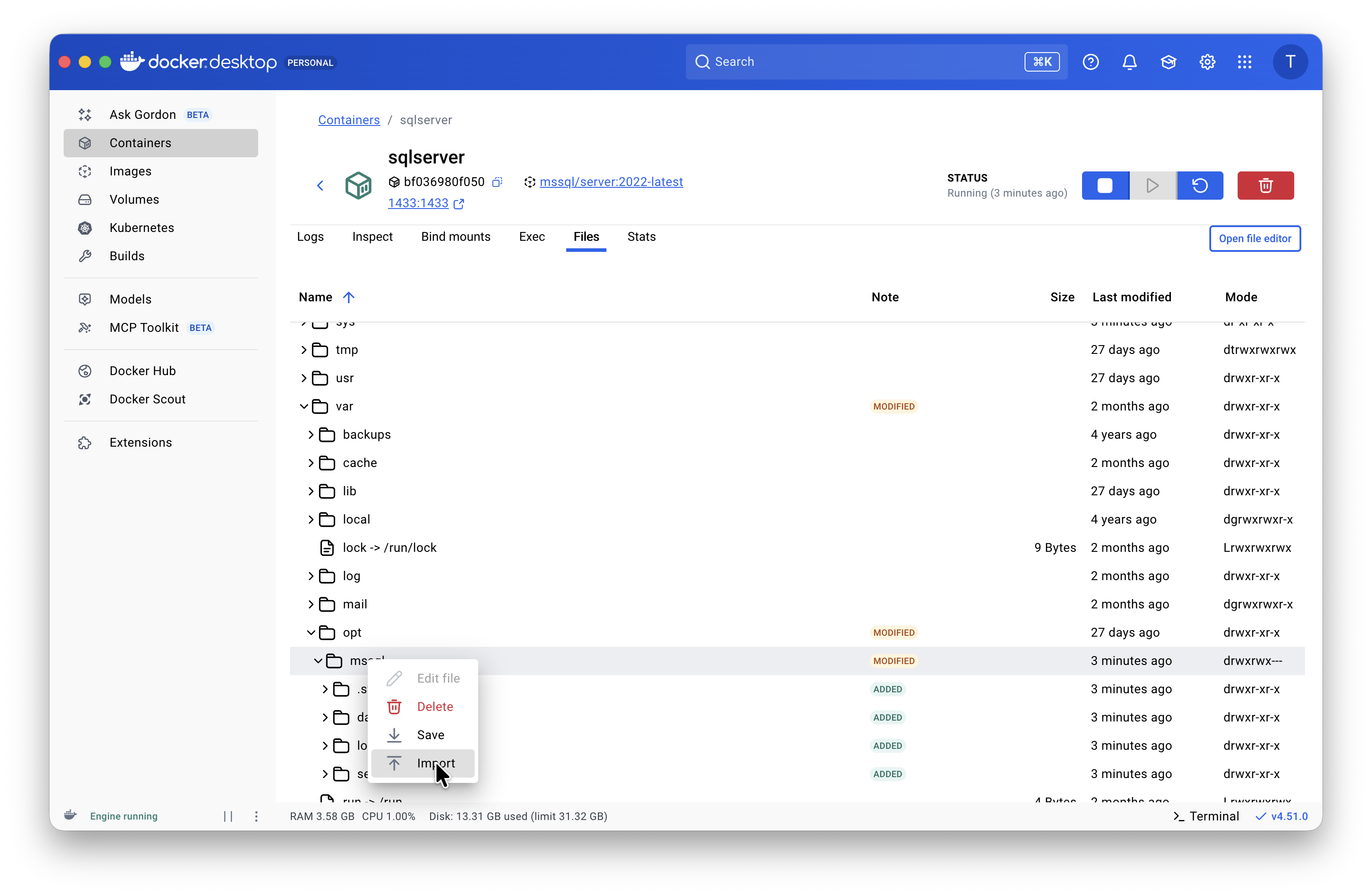Expand the backups folder
The image size is (1372, 896).
click(x=311, y=434)
